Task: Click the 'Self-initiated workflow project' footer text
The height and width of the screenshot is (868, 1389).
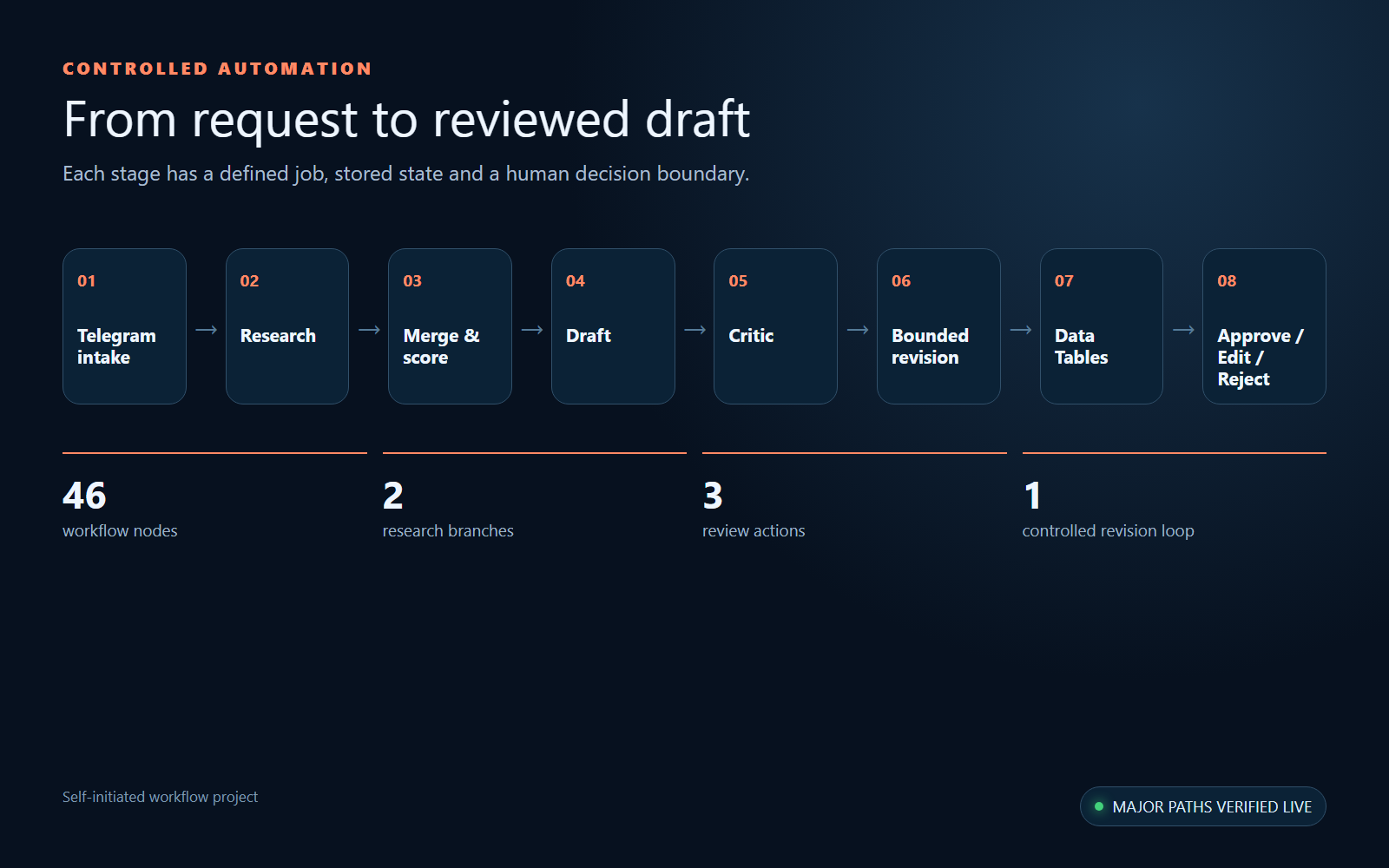Action: [161, 797]
